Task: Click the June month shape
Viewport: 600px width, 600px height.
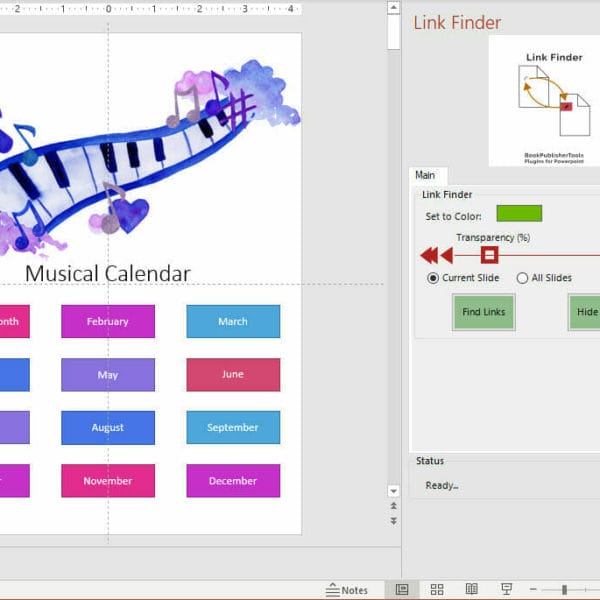Action: (233, 375)
